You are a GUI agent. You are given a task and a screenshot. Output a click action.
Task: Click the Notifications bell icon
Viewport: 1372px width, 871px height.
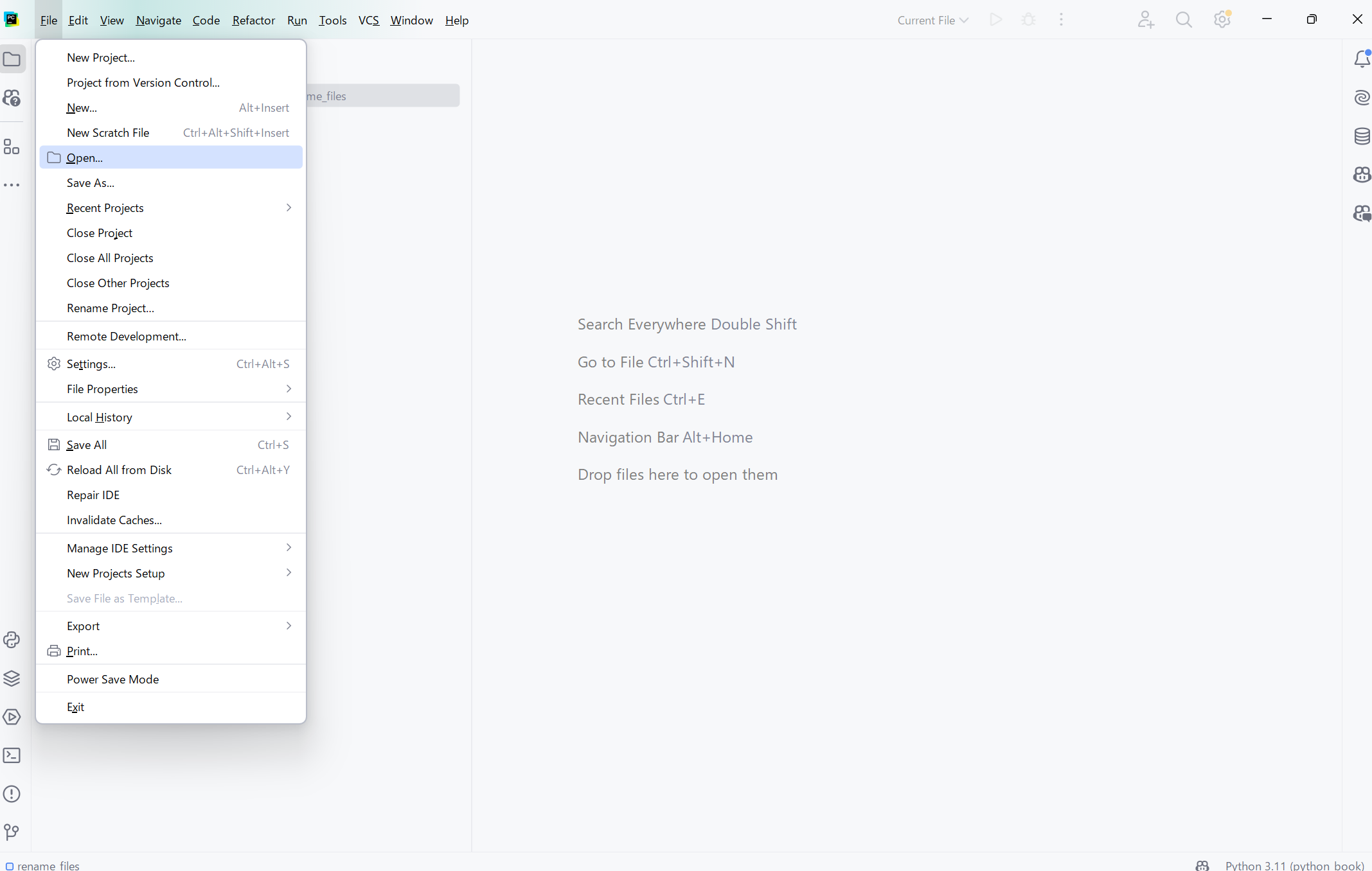[x=1362, y=60]
